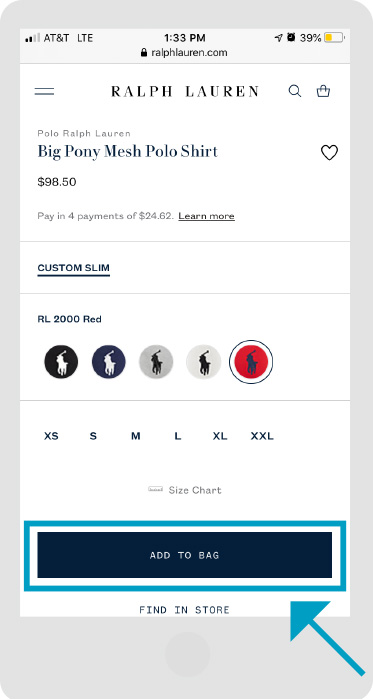Add shirt to wishlist with heart icon
373x699 pixels.
coord(329,153)
